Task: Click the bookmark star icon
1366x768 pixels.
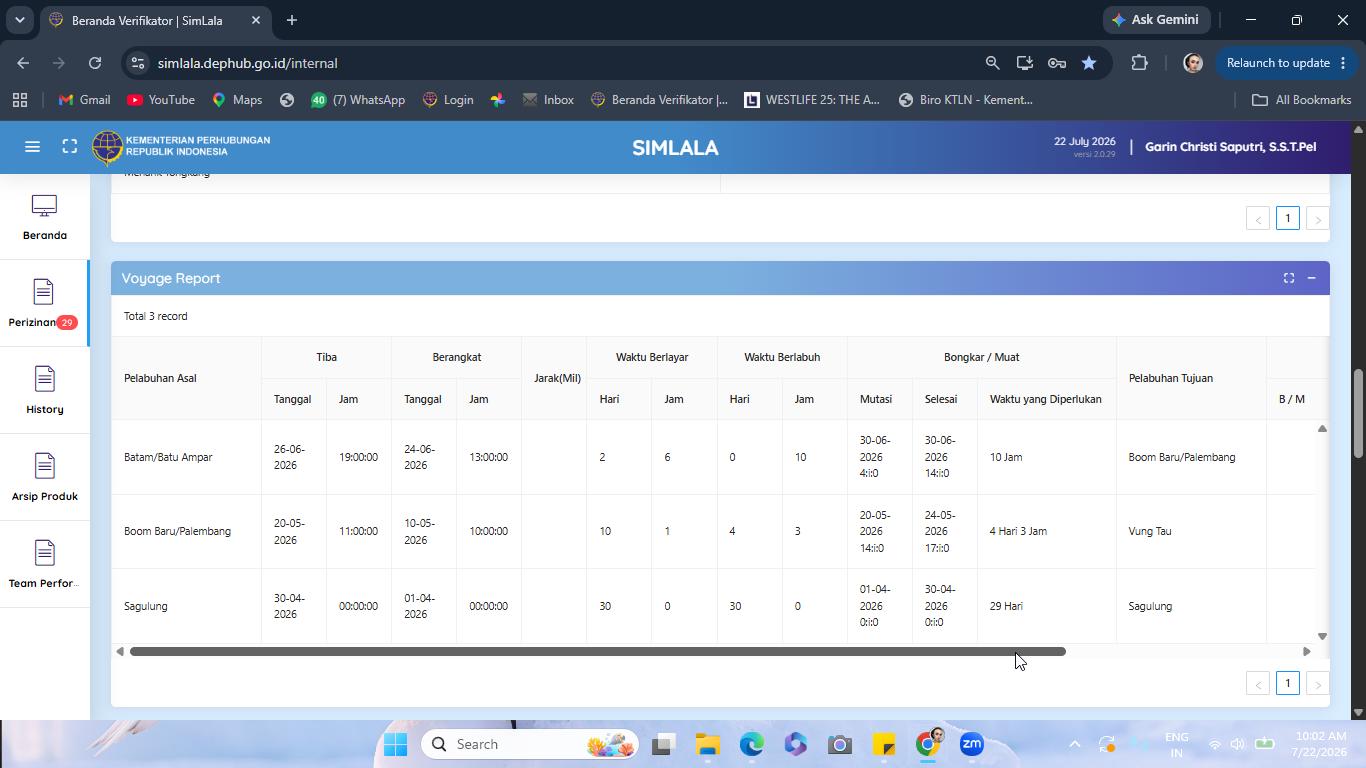Action: click(1089, 63)
